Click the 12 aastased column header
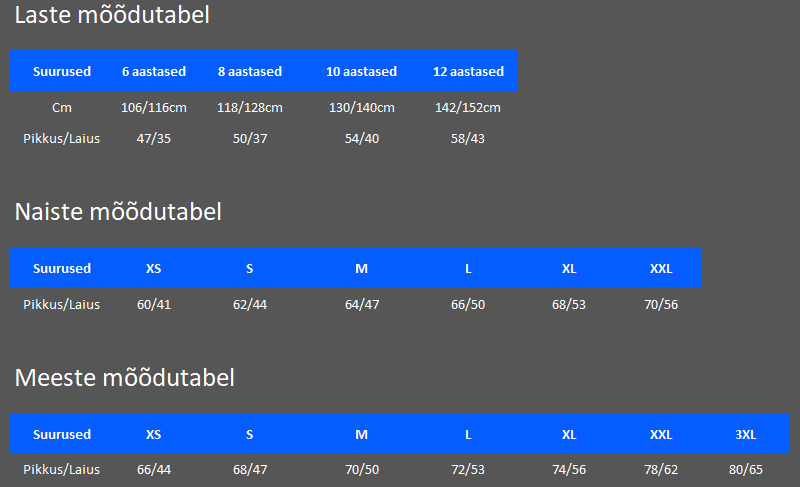Image resolution: width=800 pixels, height=487 pixels. coord(468,71)
